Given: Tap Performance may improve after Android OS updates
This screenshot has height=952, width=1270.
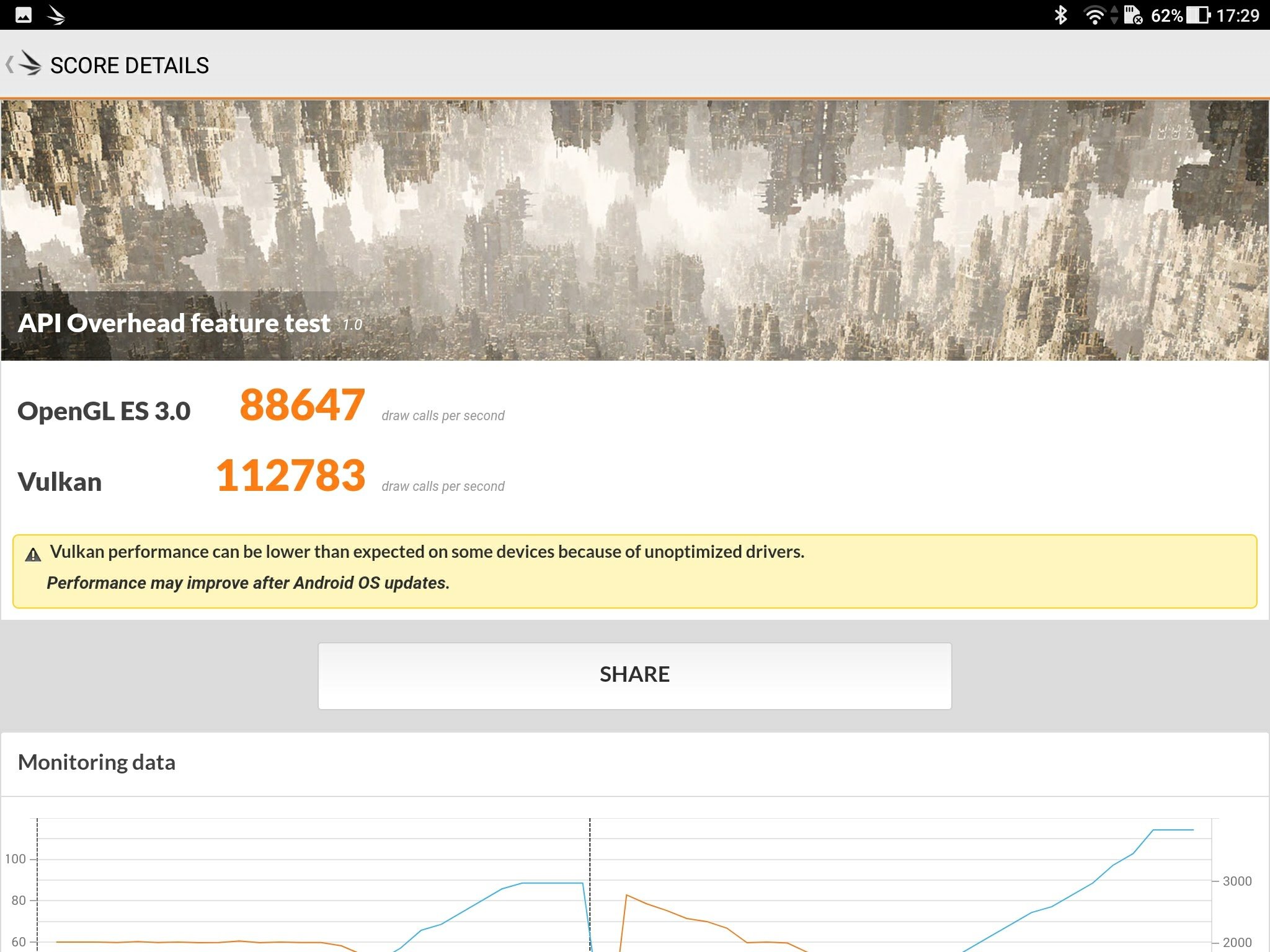Looking at the screenshot, I should pyautogui.click(x=248, y=583).
